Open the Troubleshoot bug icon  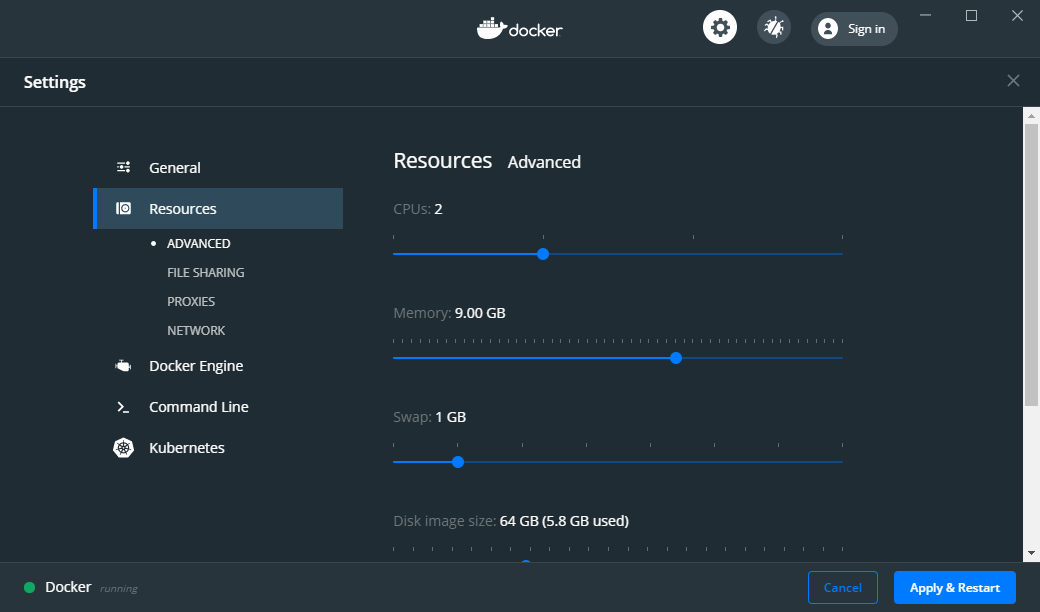773,27
